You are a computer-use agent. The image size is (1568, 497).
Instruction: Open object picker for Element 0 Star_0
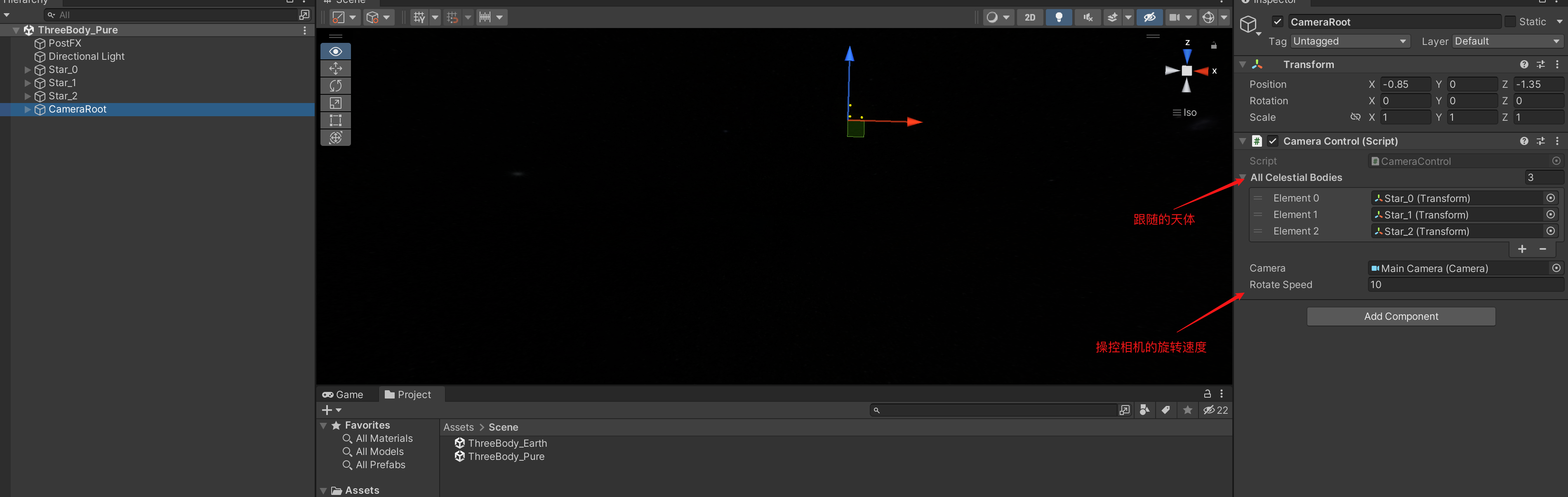[x=1551, y=198]
